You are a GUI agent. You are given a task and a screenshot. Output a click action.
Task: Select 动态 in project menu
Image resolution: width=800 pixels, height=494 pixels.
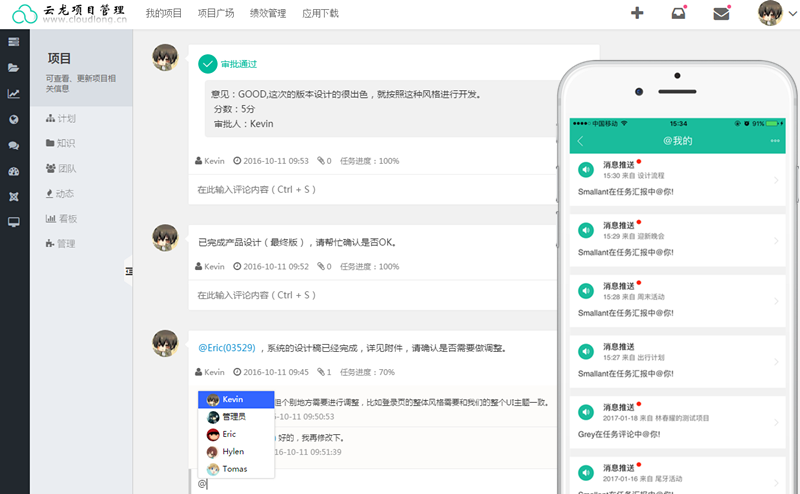point(60,193)
